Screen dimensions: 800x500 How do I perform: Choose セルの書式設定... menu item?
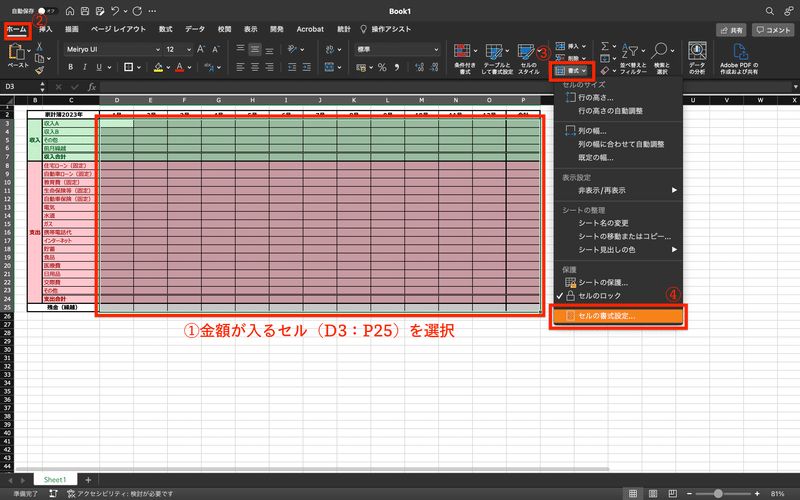click(618, 316)
